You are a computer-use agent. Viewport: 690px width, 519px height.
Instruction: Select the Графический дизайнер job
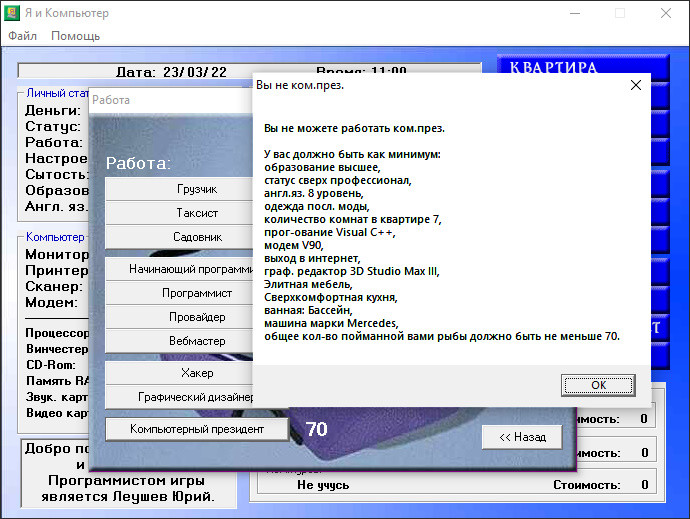click(179, 397)
